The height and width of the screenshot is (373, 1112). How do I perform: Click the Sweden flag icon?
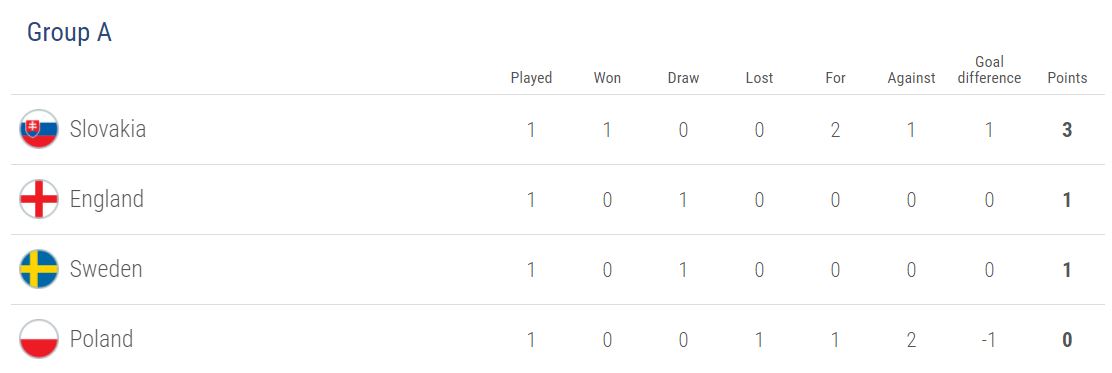tap(39, 269)
